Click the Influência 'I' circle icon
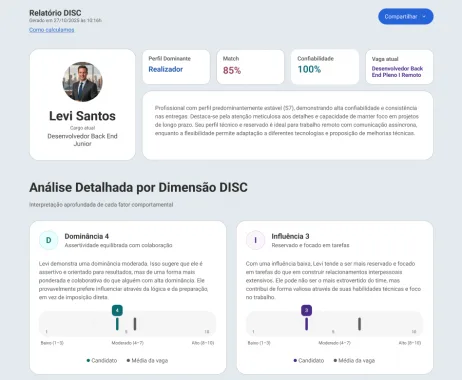Image resolution: width=462 pixels, height=380 pixels. coord(255,240)
